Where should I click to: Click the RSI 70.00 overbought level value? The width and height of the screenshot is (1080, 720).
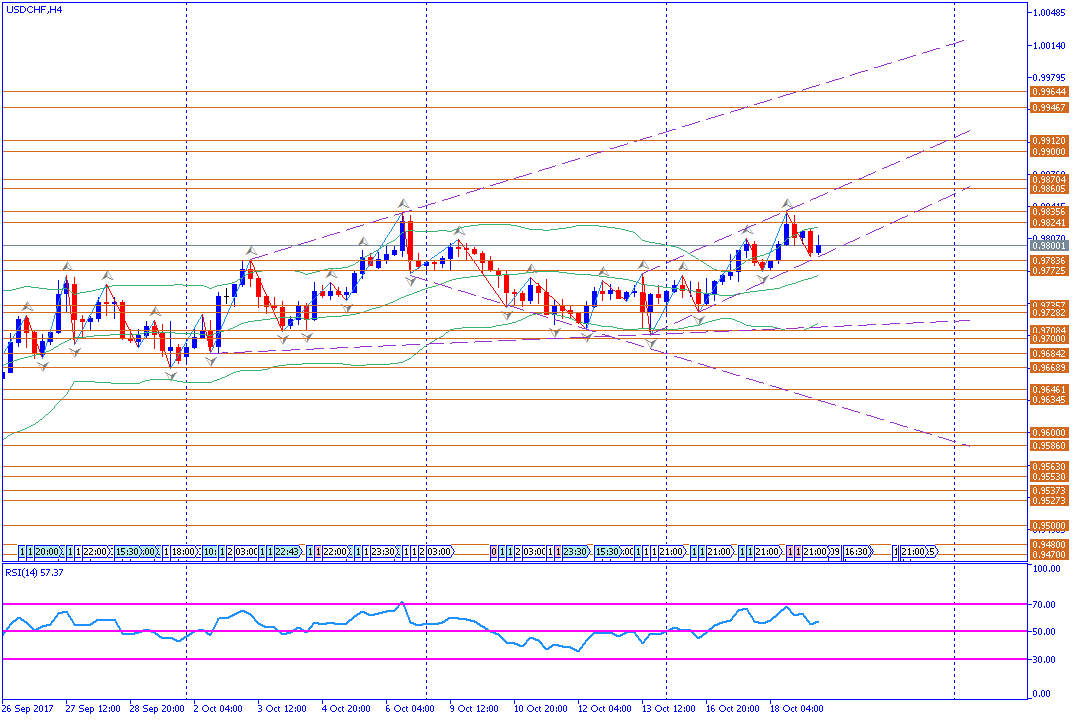[x=1045, y=605]
